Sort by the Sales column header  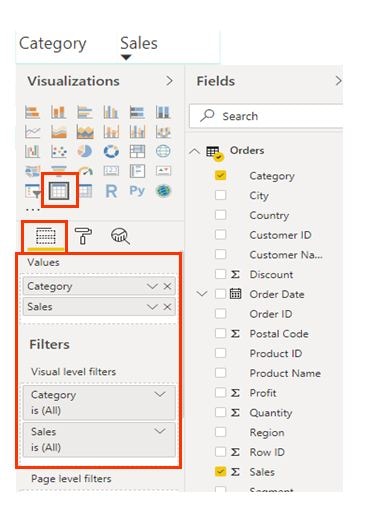pos(139,43)
